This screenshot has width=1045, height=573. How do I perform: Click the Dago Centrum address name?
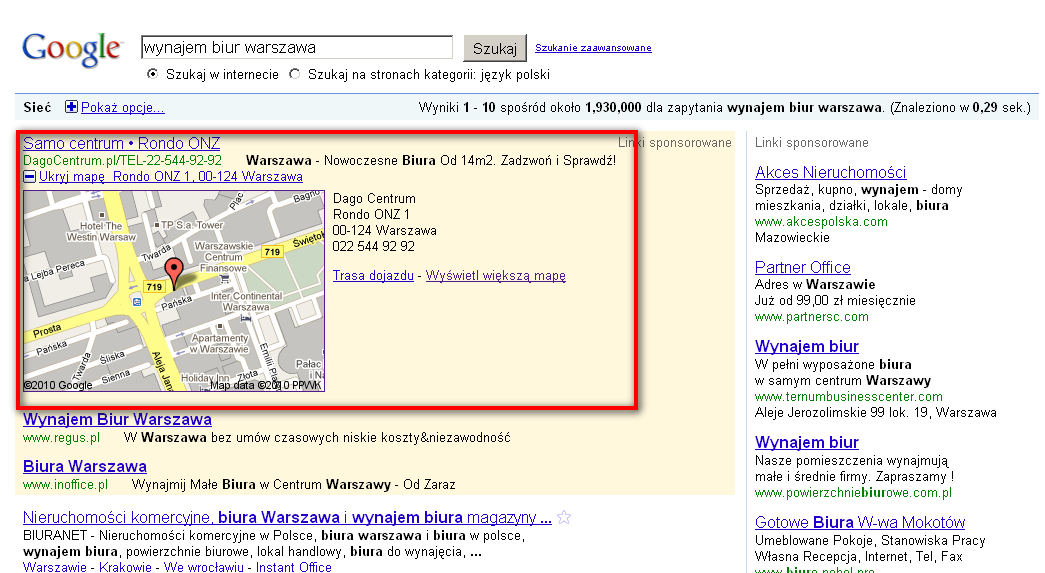[375, 199]
